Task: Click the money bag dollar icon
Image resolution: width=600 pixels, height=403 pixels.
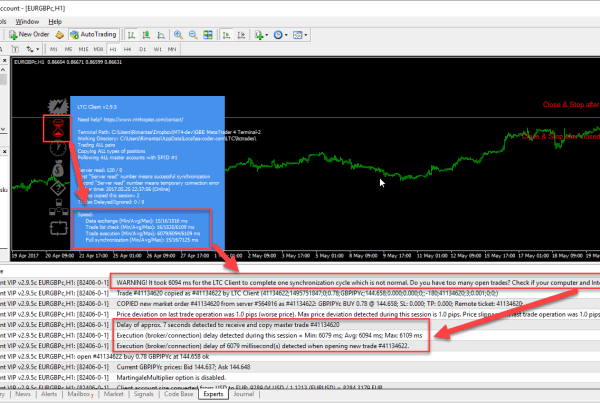Action: click(58, 168)
